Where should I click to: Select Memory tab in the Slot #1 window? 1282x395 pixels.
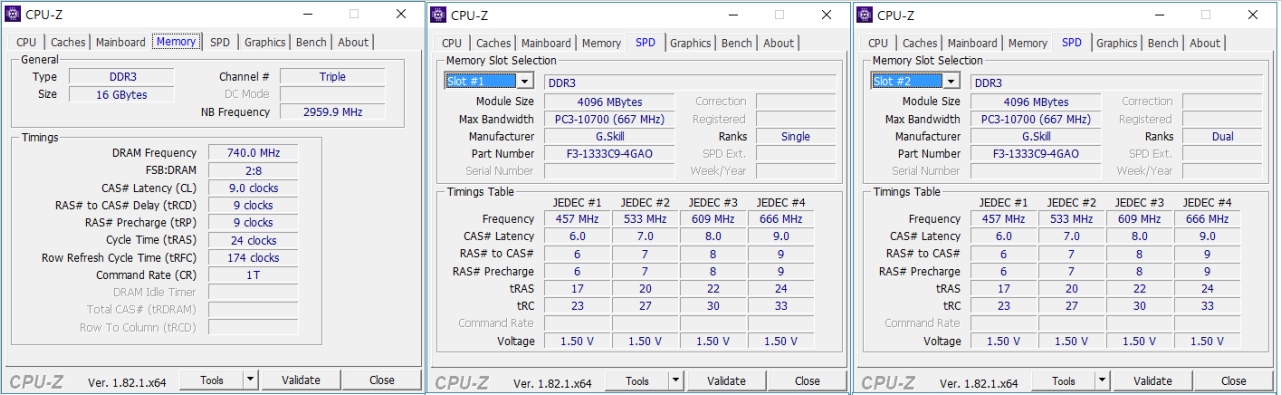(x=601, y=43)
